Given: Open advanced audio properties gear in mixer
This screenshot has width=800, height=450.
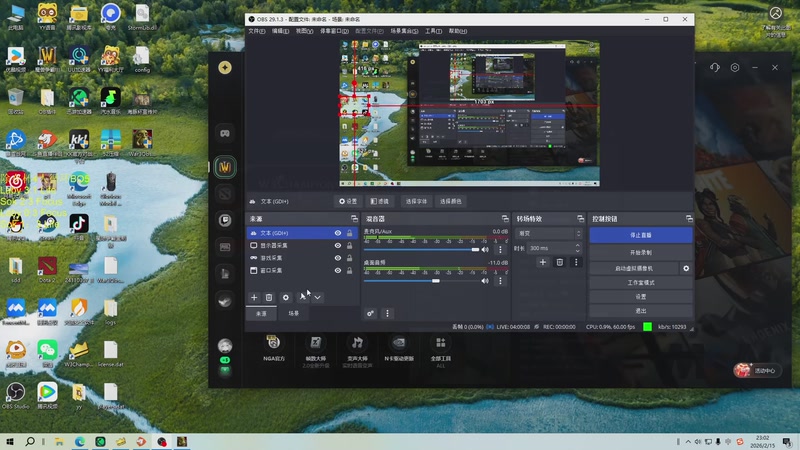Looking at the screenshot, I should (370, 313).
